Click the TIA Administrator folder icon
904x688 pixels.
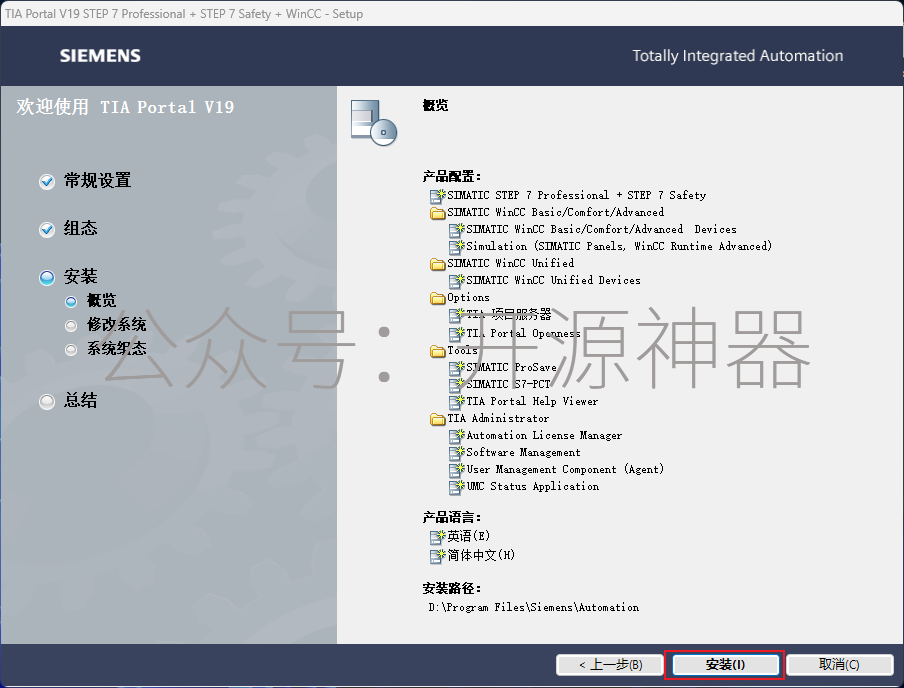438,419
